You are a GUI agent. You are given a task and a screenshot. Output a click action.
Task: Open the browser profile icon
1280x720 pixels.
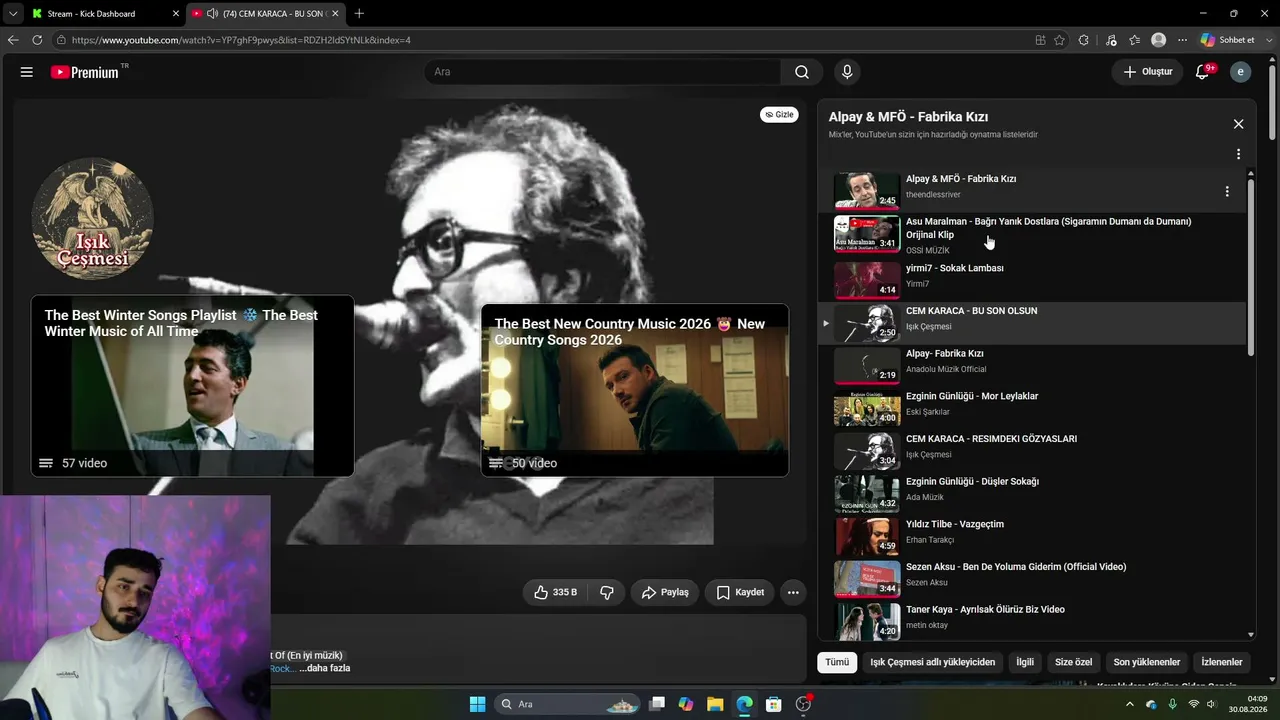(x=1158, y=40)
